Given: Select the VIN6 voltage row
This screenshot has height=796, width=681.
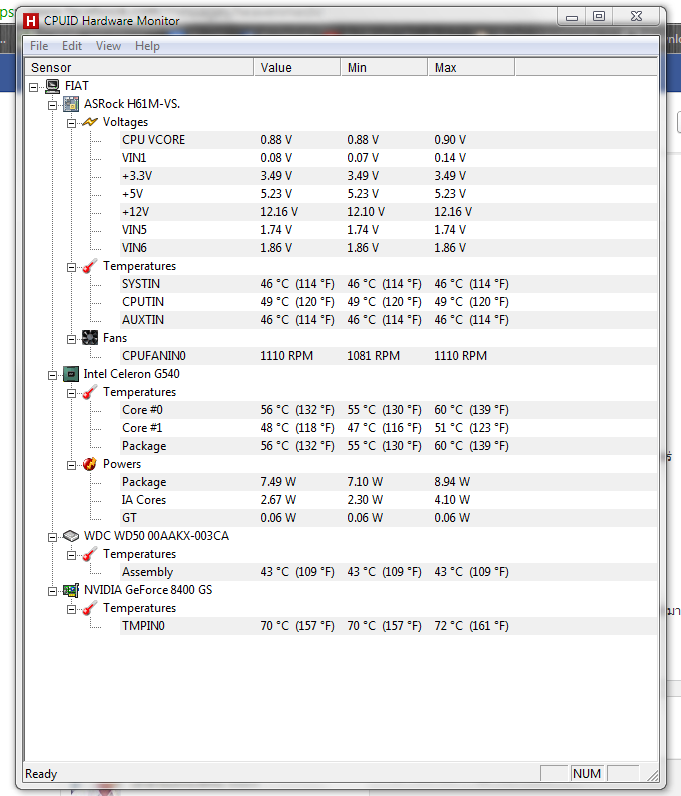Looking at the screenshot, I should click(x=388, y=248).
